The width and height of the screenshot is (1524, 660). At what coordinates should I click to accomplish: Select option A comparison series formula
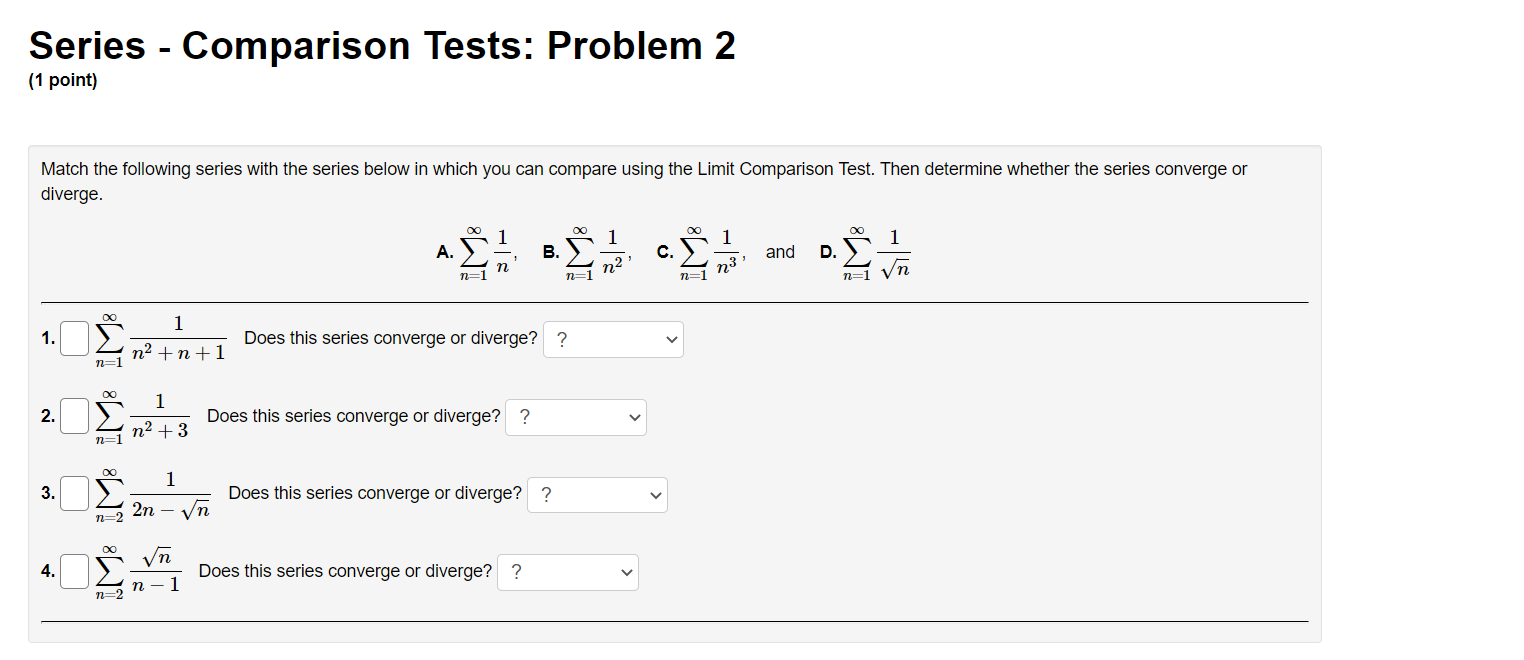point(480,250)
